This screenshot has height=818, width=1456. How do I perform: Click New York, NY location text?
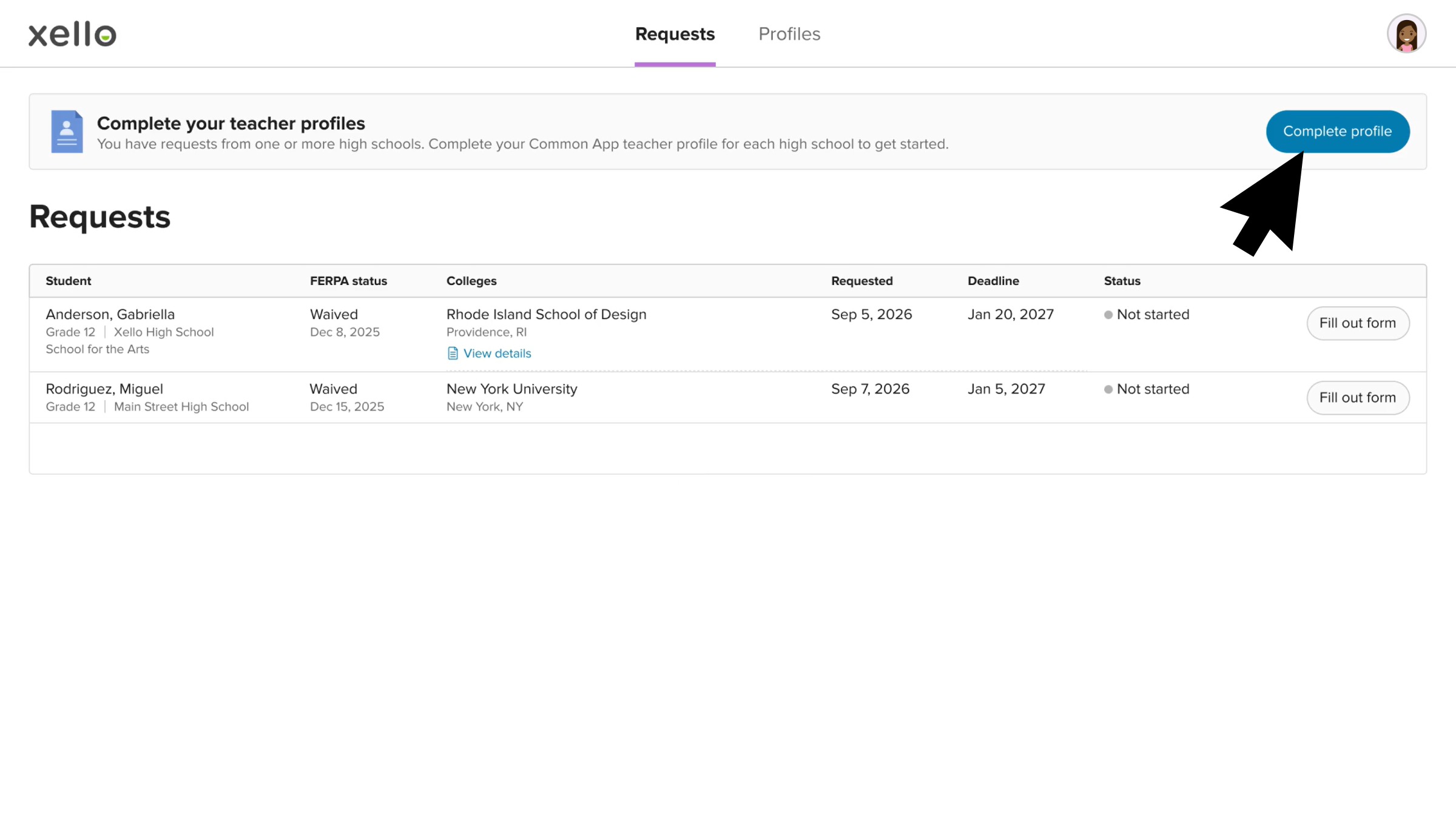point(485,407)
